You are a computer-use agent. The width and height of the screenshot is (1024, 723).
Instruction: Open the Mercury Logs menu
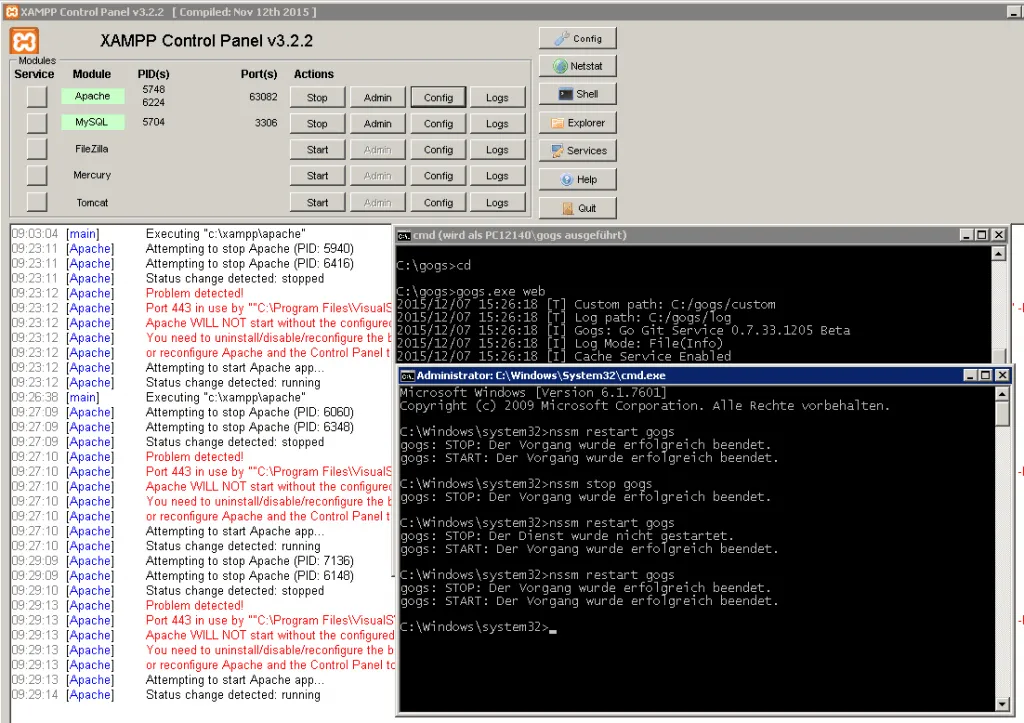(497, 176)
